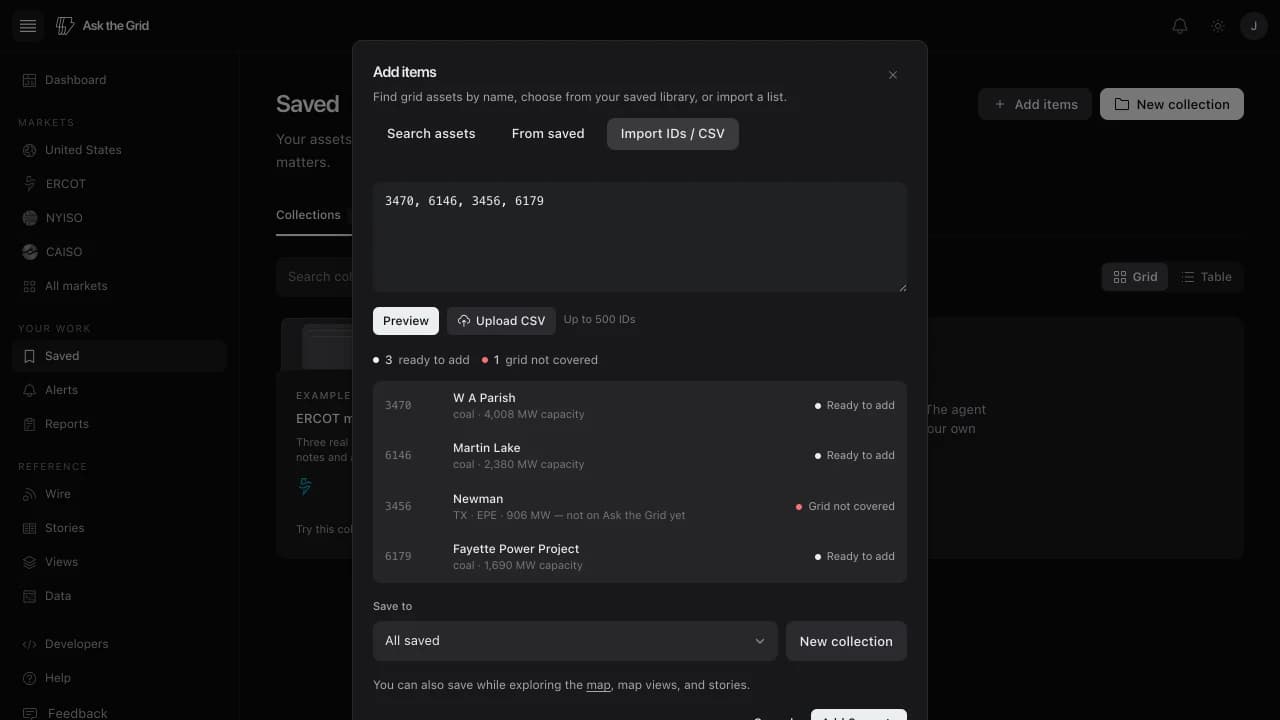Go to Reports page
Image resolution: width=1280 pixels, height=720 pixels.
tap(120, 424)
